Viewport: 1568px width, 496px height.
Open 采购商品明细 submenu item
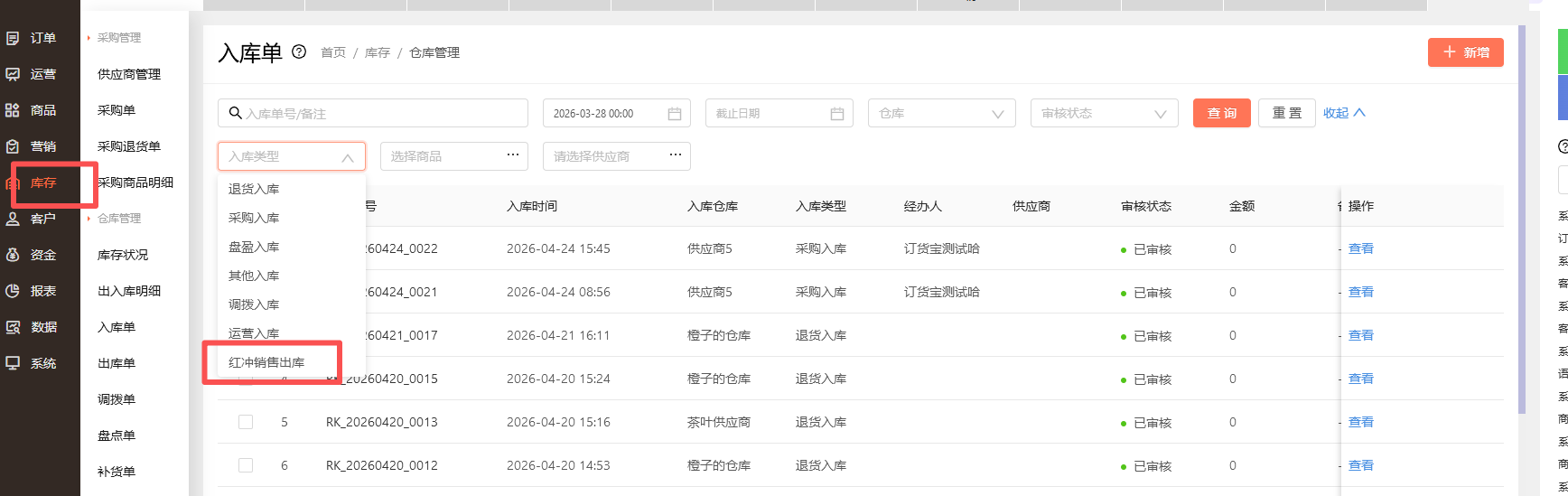point(135,182)
